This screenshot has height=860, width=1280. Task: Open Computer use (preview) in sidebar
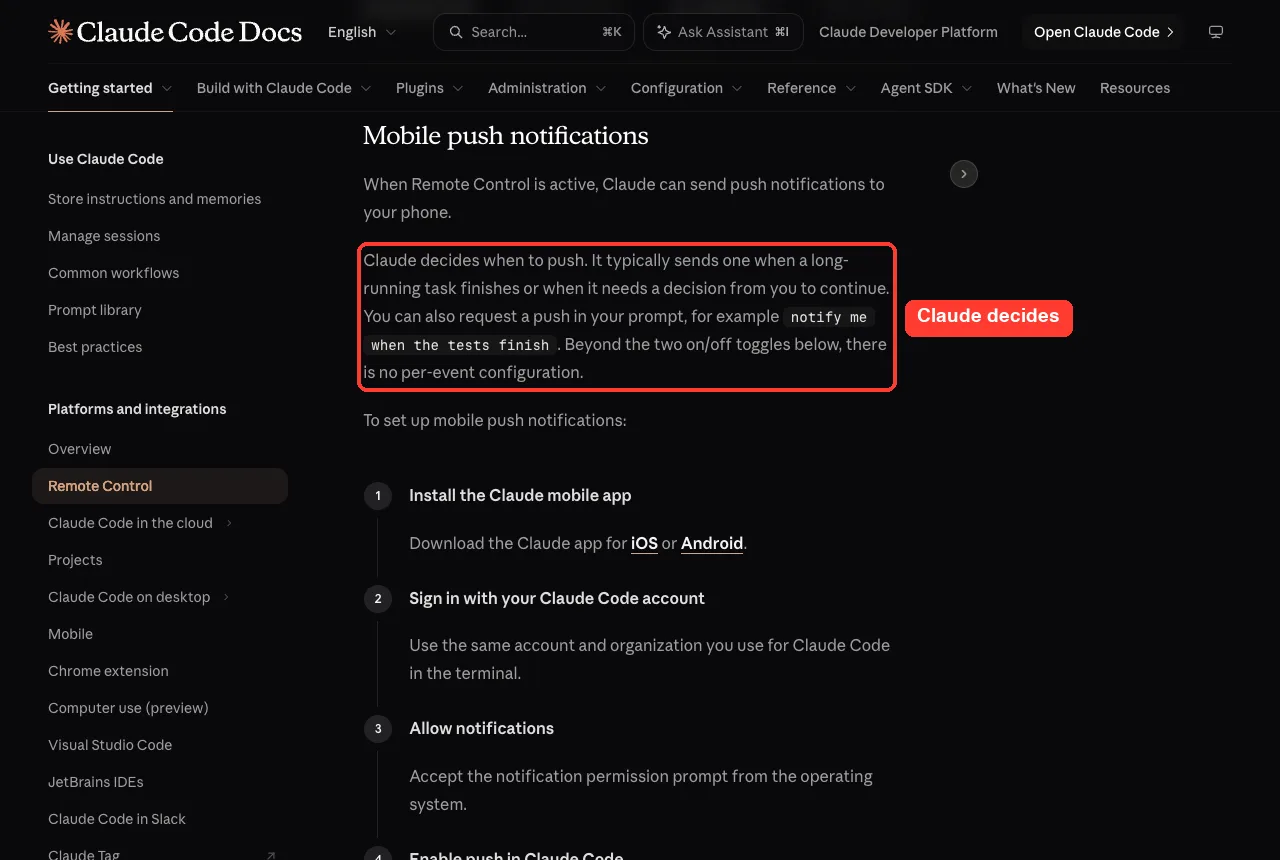128,708
